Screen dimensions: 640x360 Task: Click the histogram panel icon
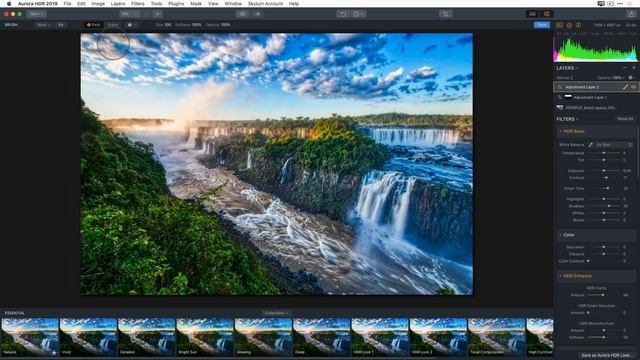[x=560, y=25]
